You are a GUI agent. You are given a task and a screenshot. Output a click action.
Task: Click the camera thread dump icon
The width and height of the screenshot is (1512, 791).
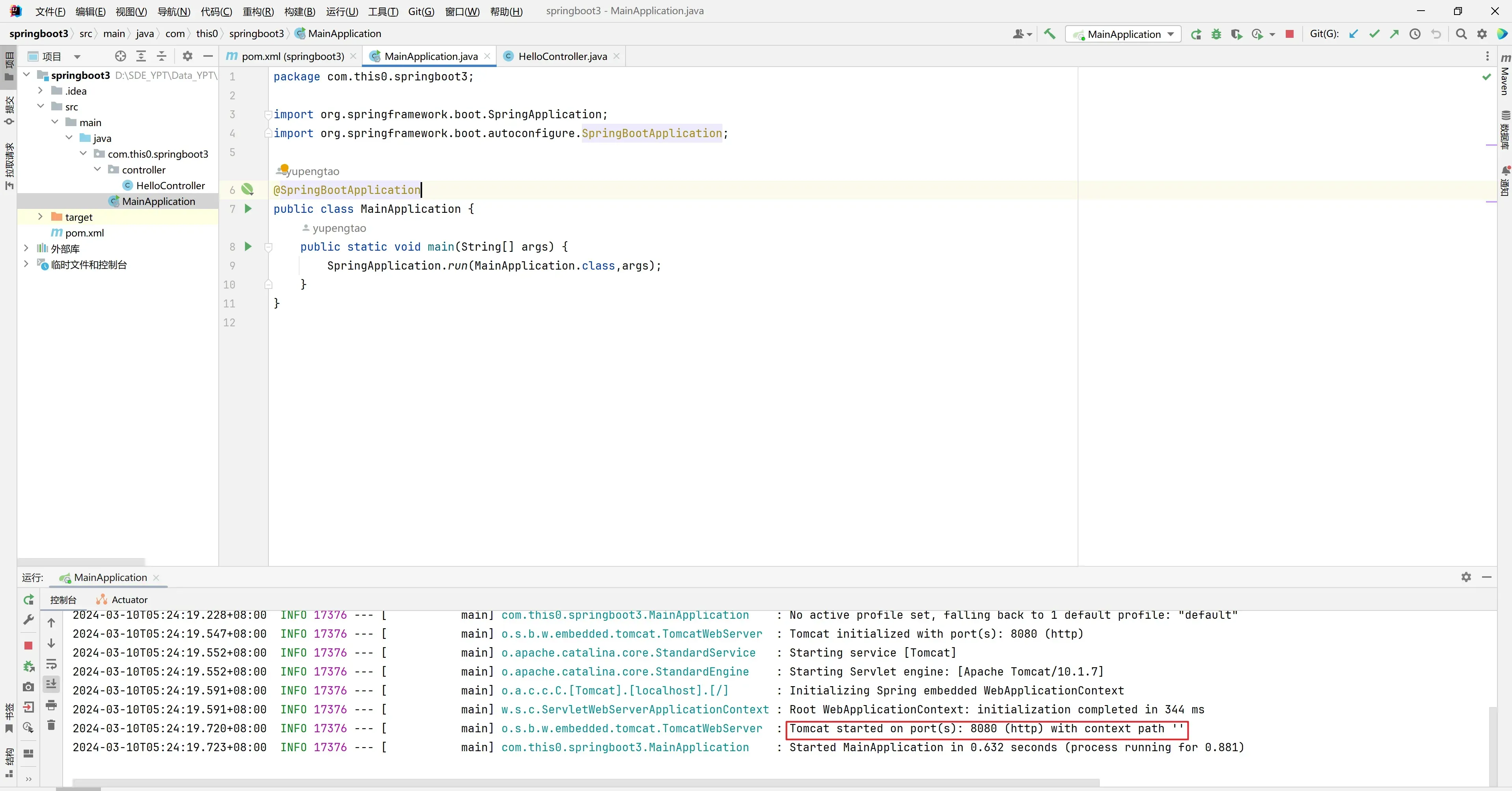click(28, 687)
